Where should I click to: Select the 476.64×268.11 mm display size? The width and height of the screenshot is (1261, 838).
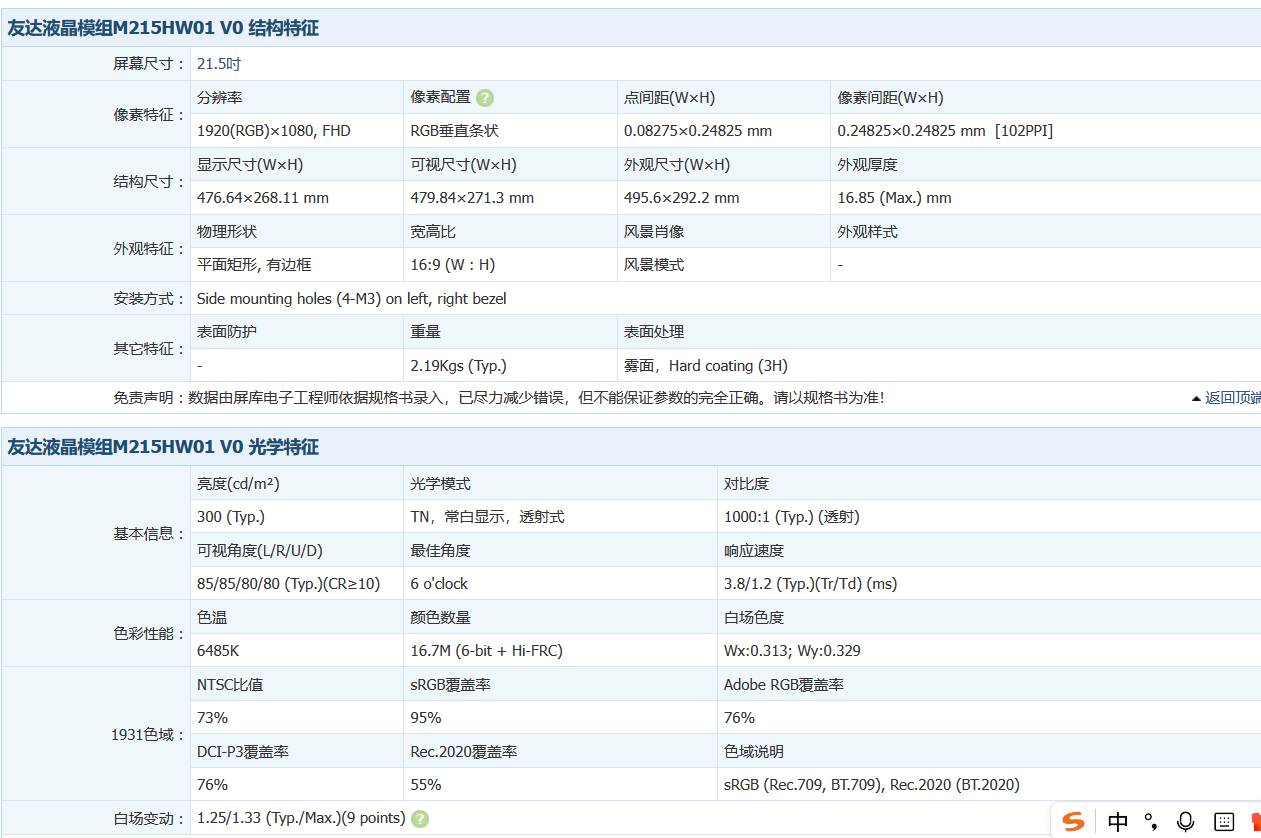click(x=263, y=198)
